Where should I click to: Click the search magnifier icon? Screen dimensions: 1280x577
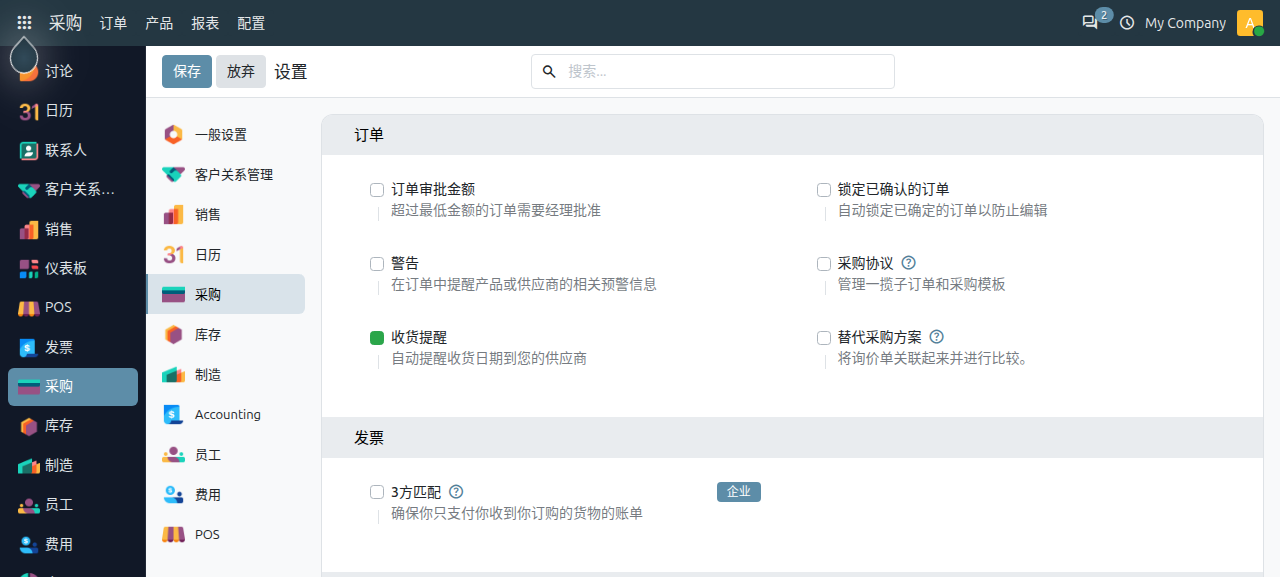point(549,72)
